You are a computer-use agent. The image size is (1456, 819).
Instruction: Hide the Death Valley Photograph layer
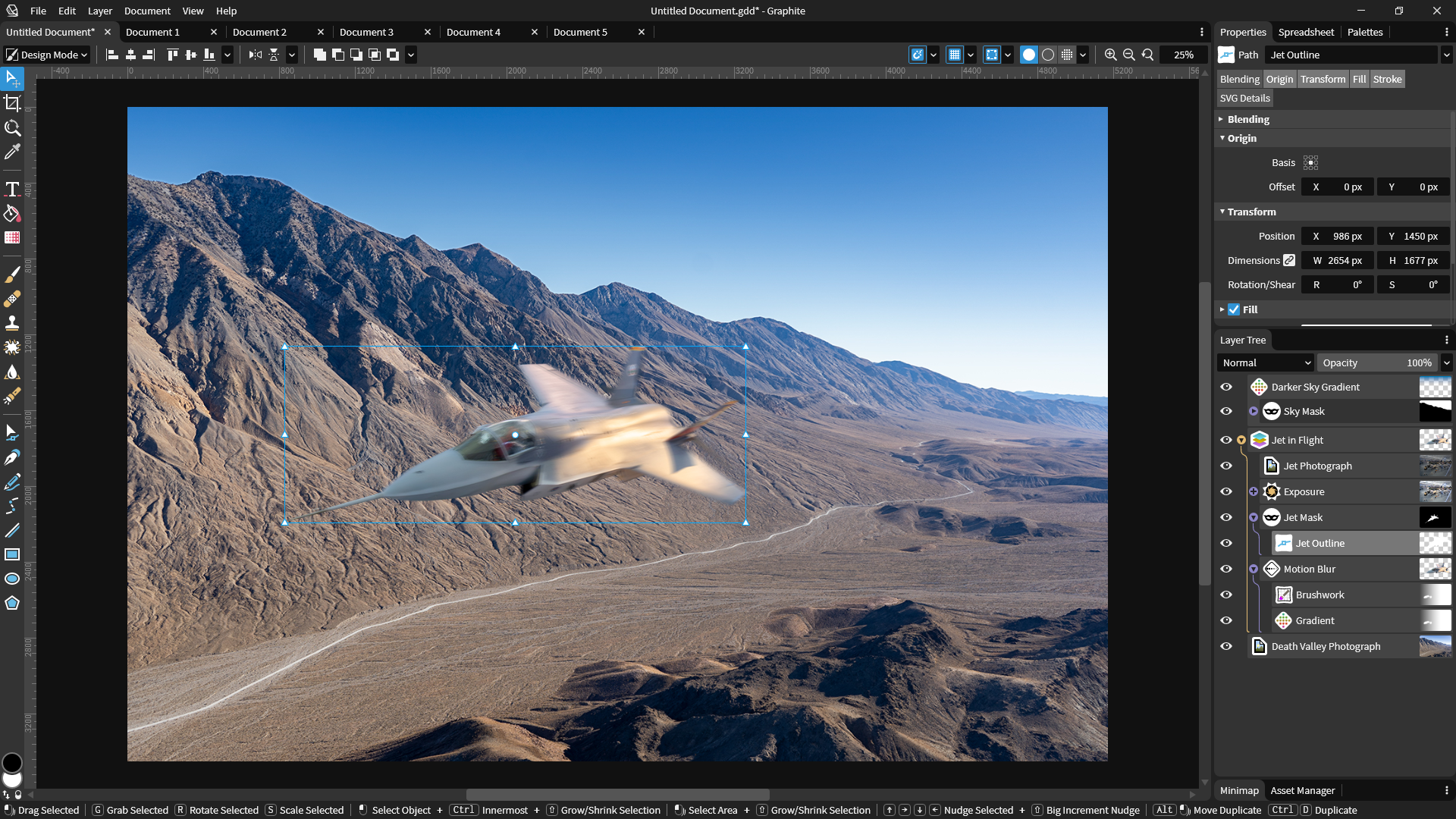[1226, 646]
